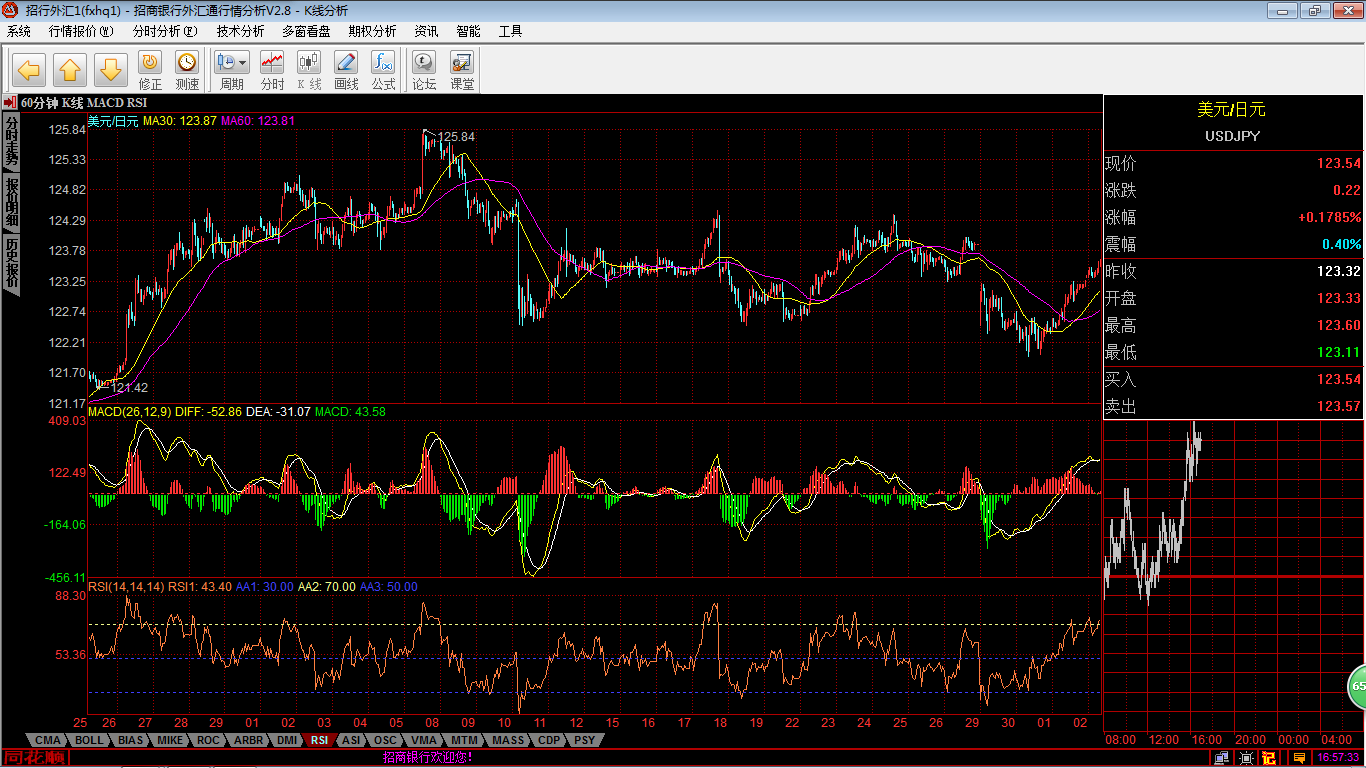Switch to the ROC indicator tab
This screenshot has height=768, width=1366.
pyautogui.click(x=208, y=740)
